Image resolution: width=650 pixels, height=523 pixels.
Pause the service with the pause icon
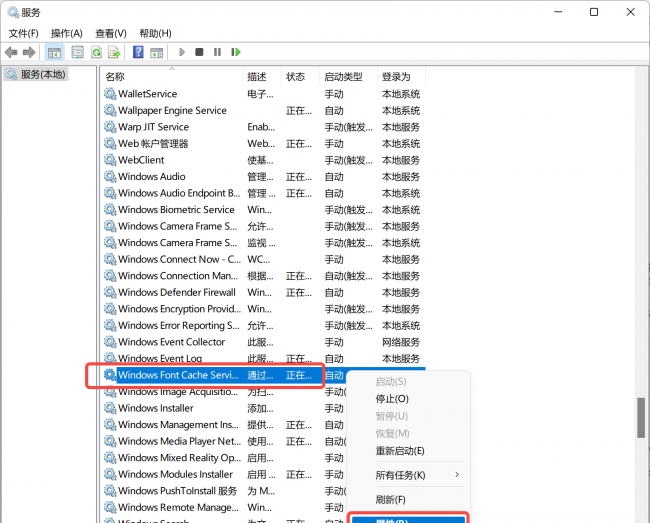pyautogui.click(x=217, y=52)
